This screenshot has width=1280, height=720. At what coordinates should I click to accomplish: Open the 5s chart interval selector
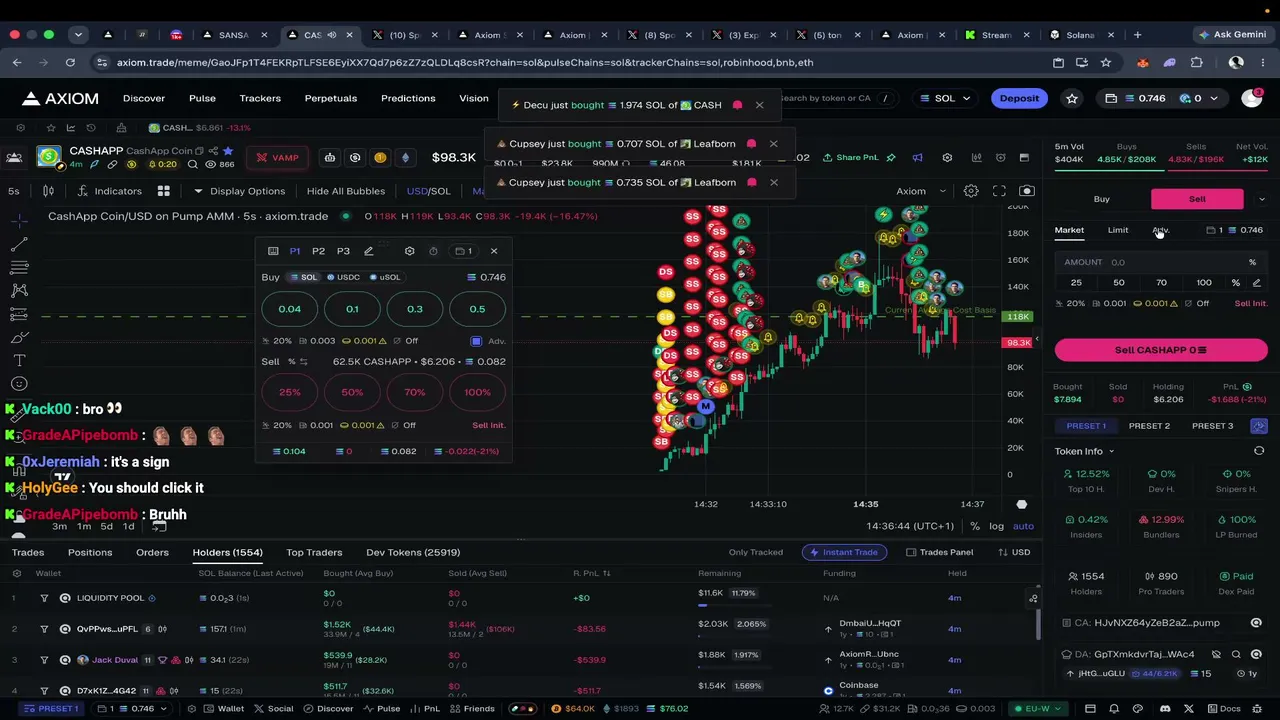click(x=14, y=191)
